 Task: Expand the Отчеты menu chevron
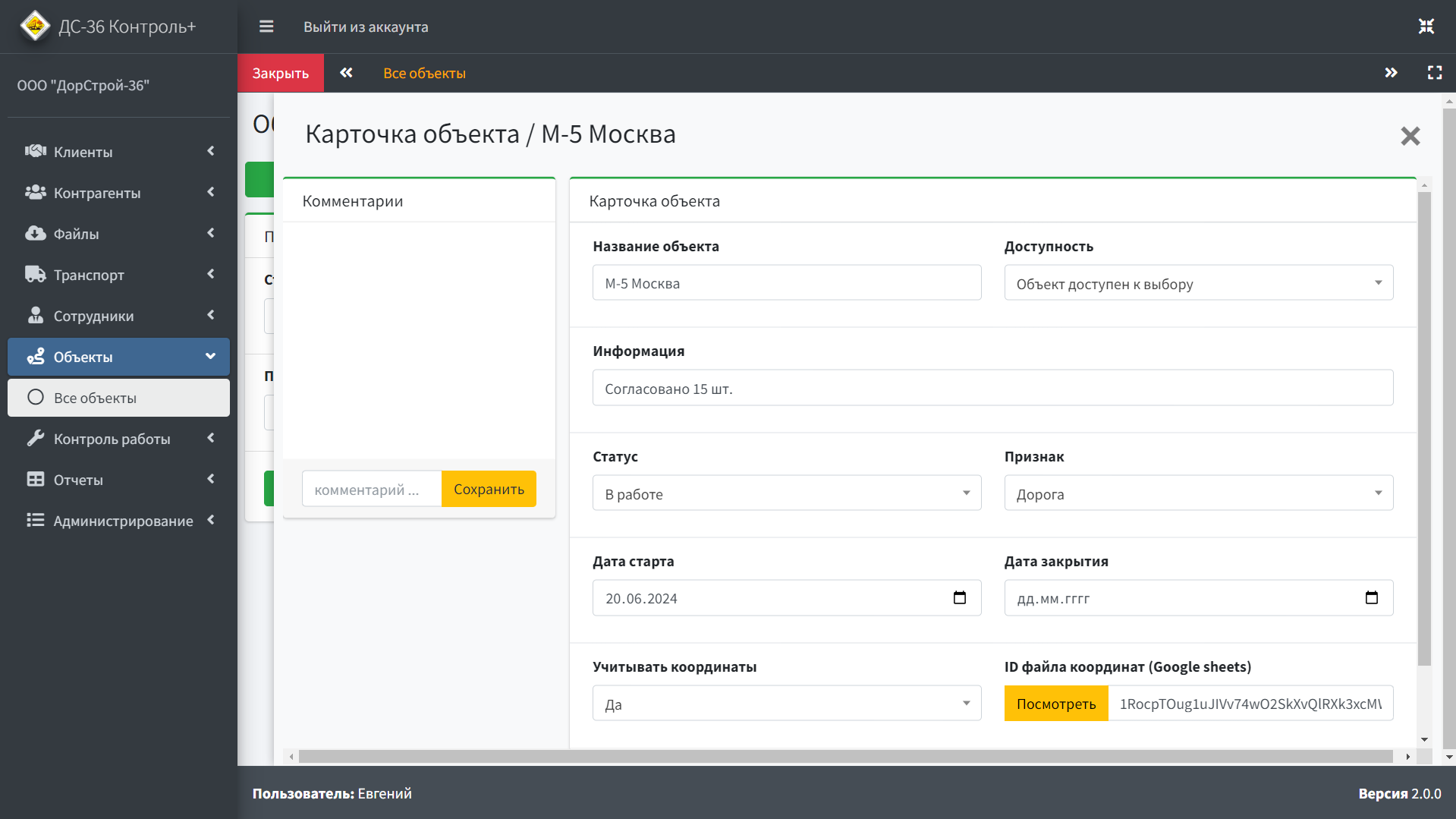pos(211,479)
